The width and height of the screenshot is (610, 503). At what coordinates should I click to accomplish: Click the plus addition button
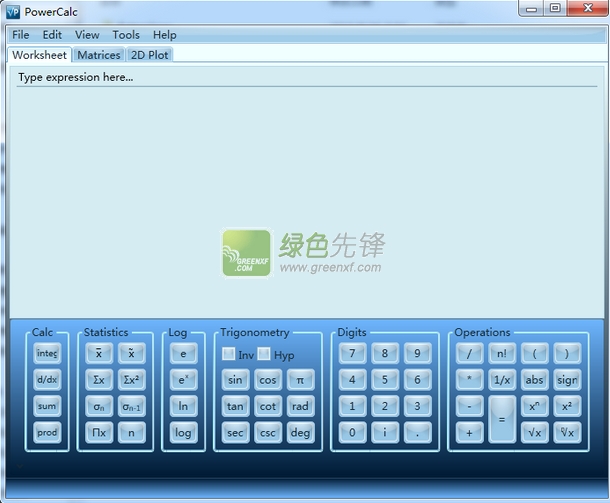[470, 433]
